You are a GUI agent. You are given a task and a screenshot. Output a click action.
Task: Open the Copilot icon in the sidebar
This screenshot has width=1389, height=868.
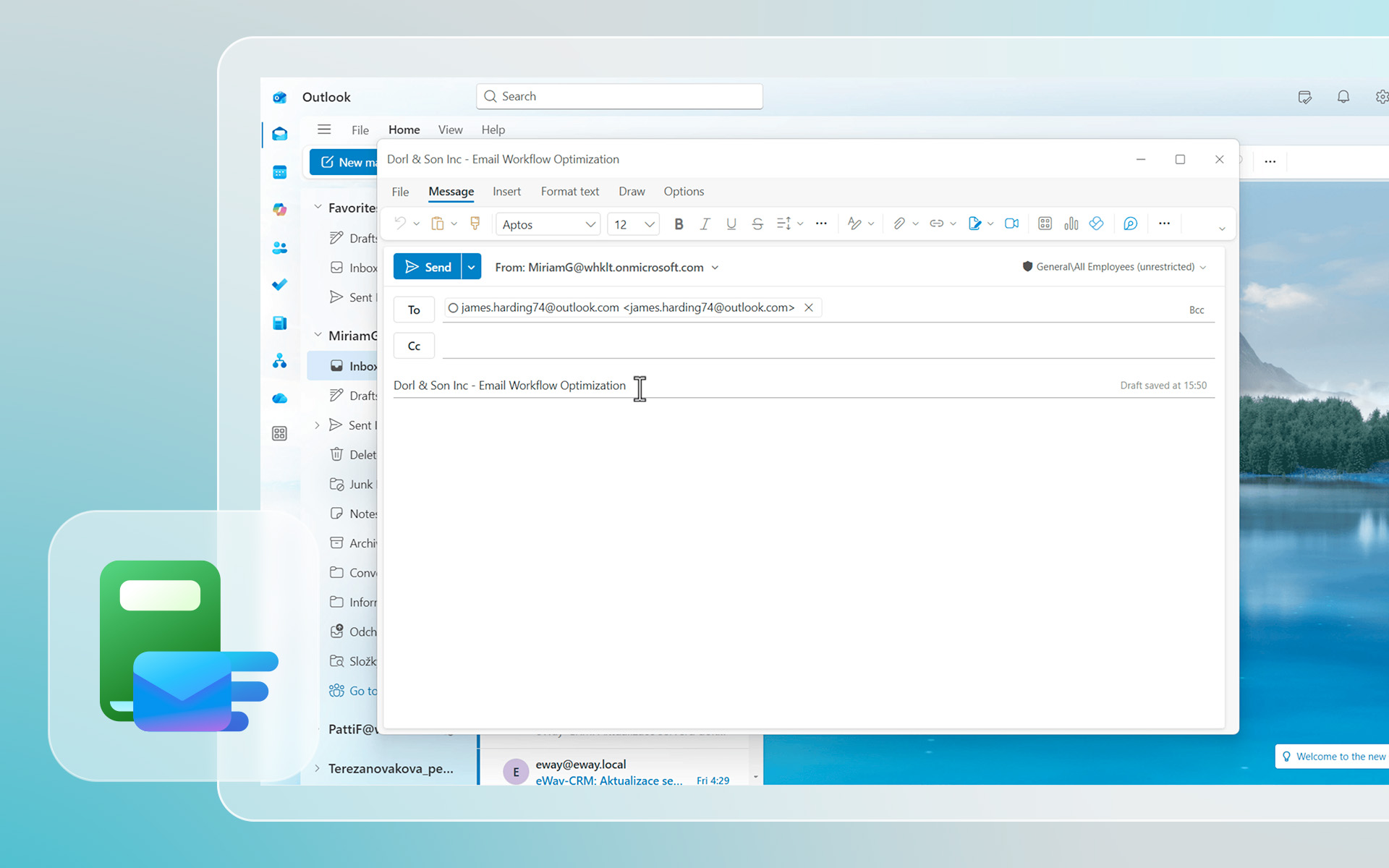(x=280, y=209)
